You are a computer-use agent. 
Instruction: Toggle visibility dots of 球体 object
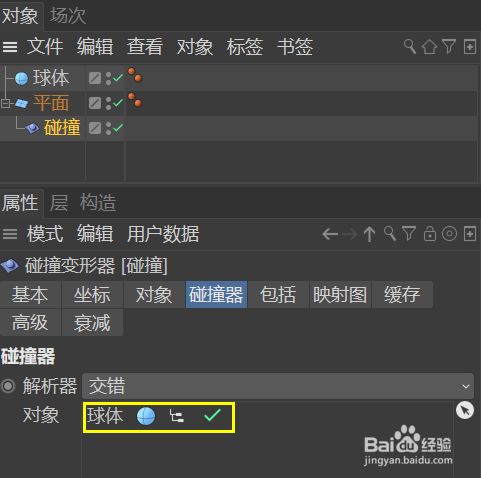click(108, 78)
